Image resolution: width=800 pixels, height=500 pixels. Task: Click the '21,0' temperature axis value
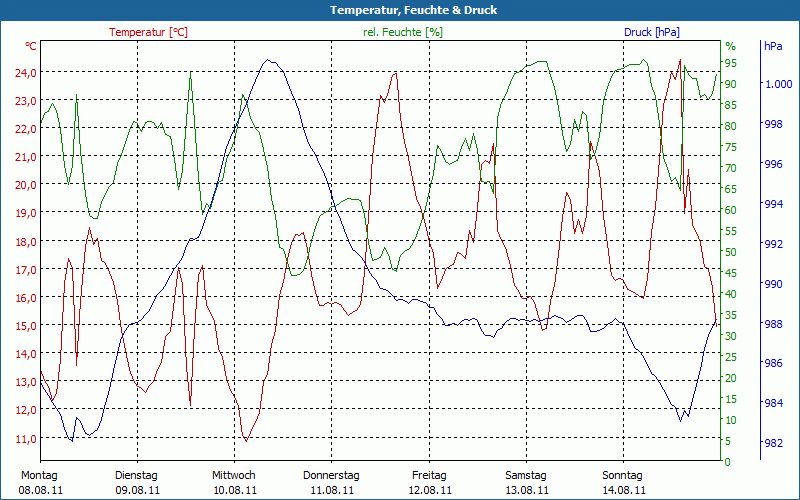[26, 157]
